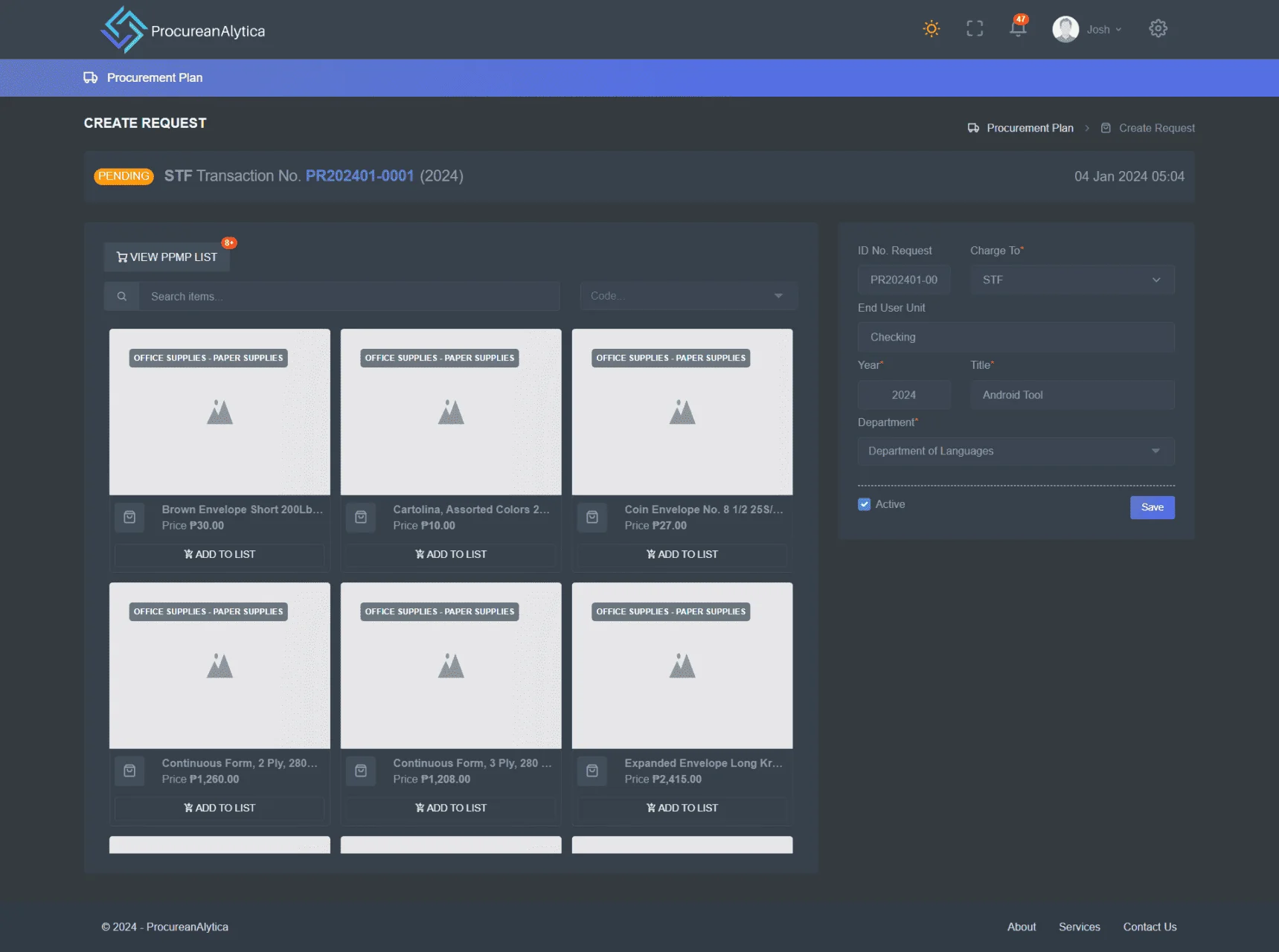Open Procurement Plan menu item
The image size is (1279, 952).
pyautogui.click(x=155, y=77)
